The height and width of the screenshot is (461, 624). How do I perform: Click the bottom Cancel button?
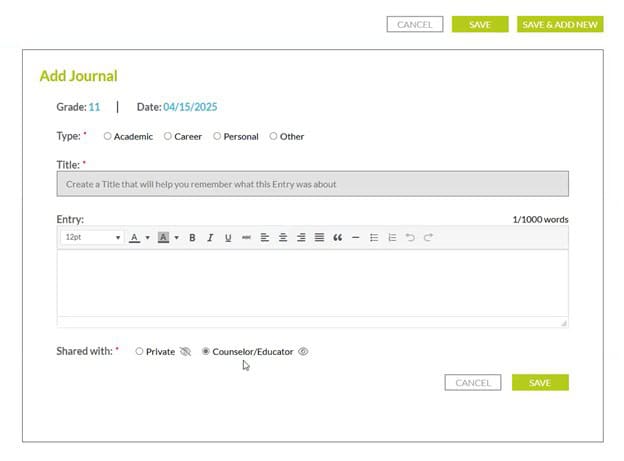(472, 383)
